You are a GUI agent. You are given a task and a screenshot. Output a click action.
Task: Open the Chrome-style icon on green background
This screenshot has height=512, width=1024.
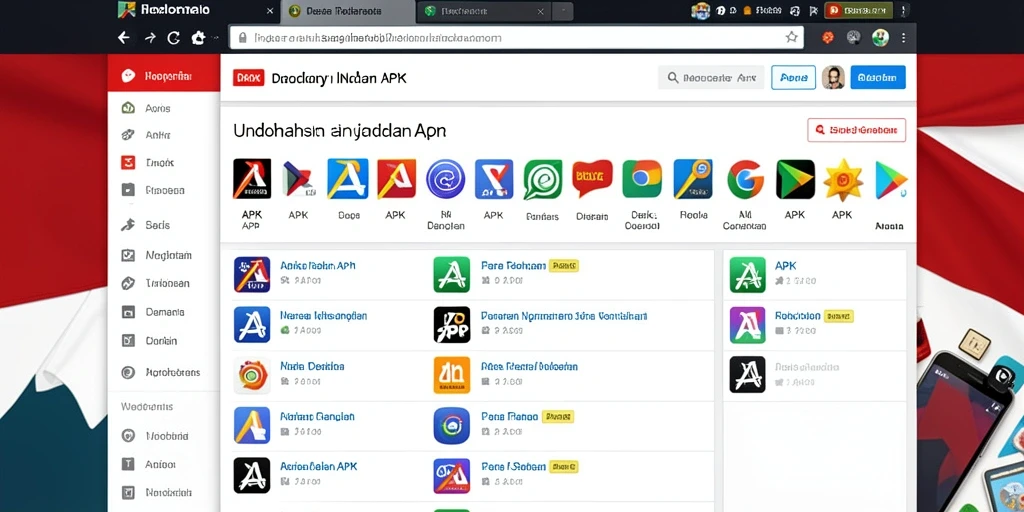coord(642,179)
